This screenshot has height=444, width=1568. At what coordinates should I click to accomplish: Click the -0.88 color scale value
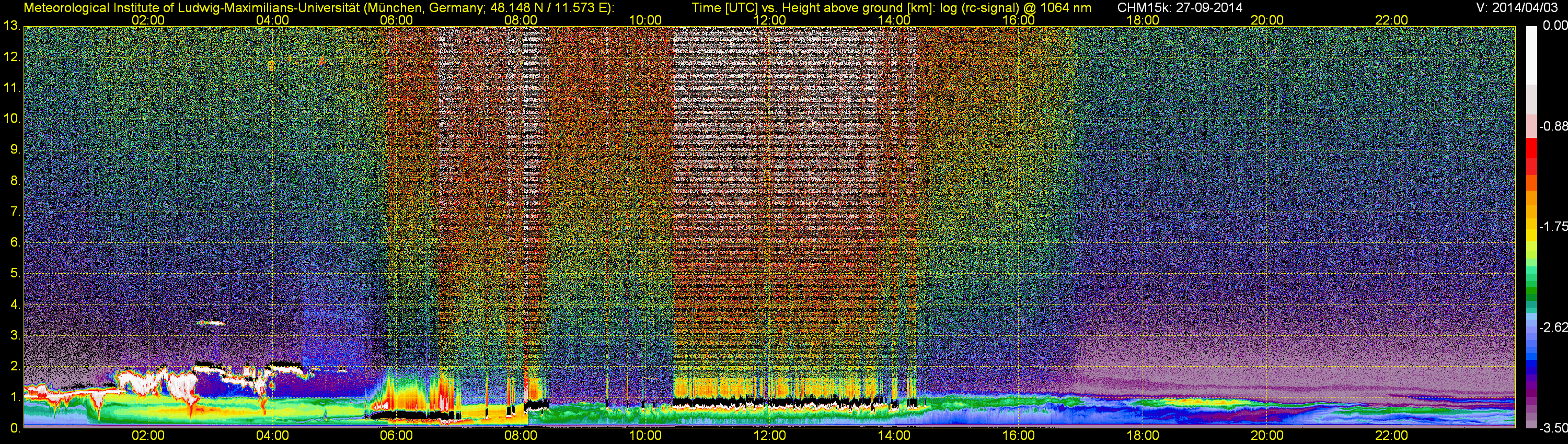[x=1553, y=126]
